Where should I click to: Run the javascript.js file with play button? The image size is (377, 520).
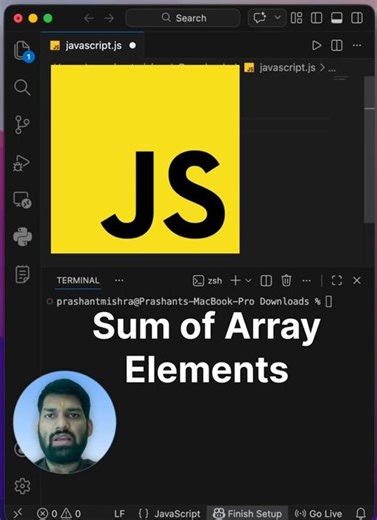coord(316,45)
